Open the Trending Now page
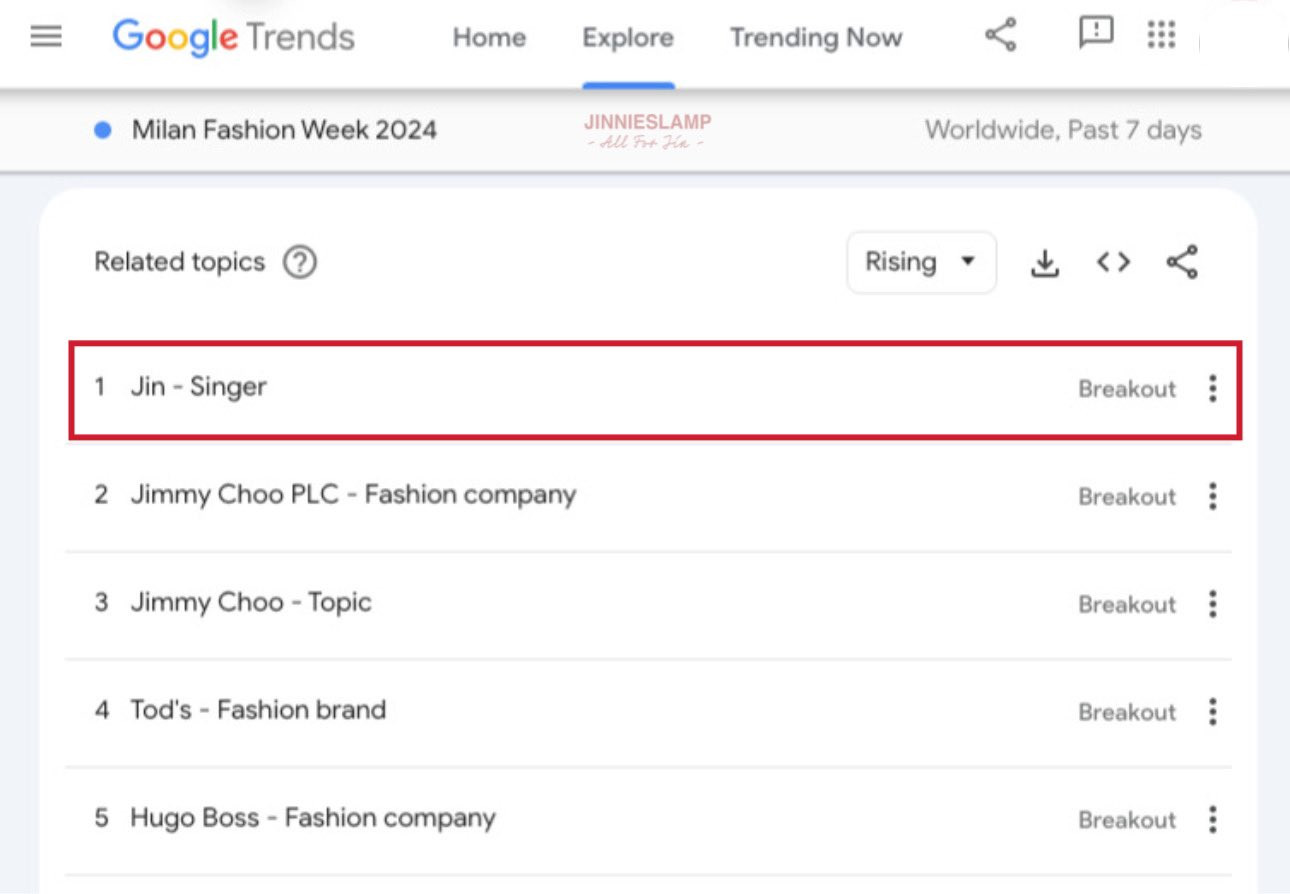This screenshot has width=1290, height=894. coord(814,38)
